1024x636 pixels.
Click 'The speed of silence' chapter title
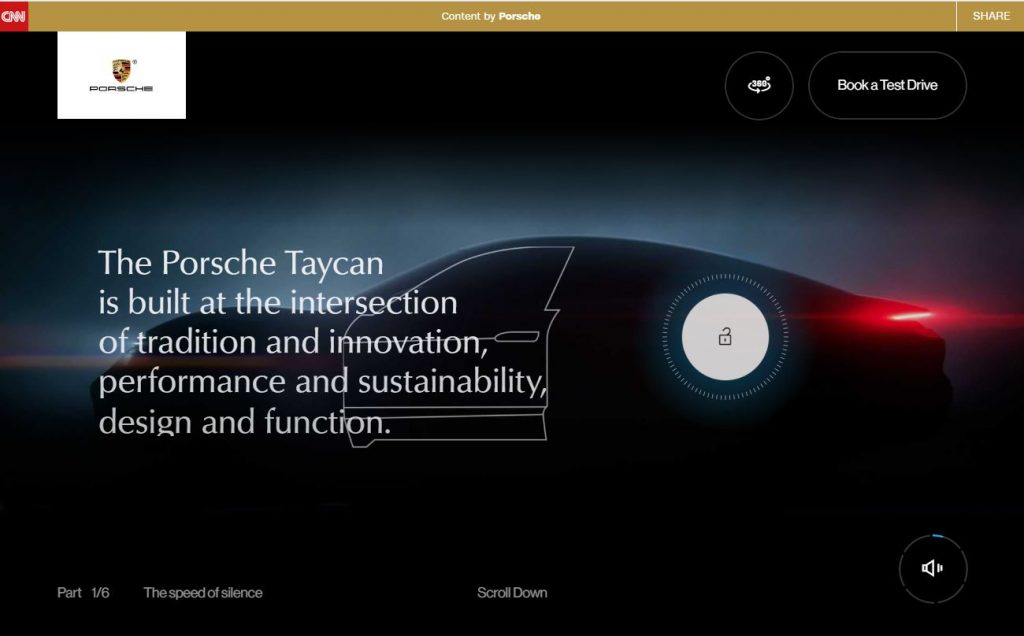click(203, 593)
